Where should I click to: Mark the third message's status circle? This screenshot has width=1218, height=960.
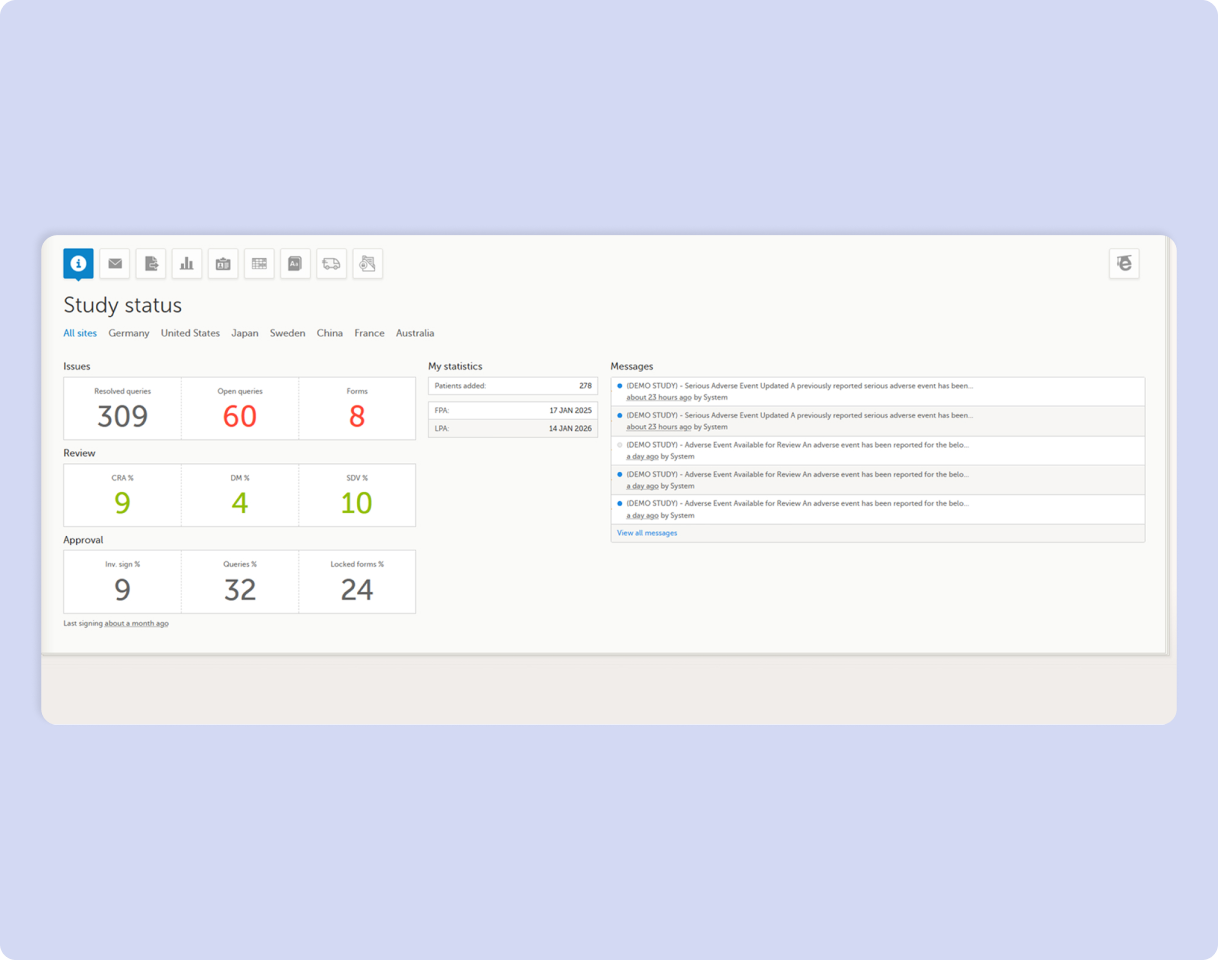click(x=620, y=444)
